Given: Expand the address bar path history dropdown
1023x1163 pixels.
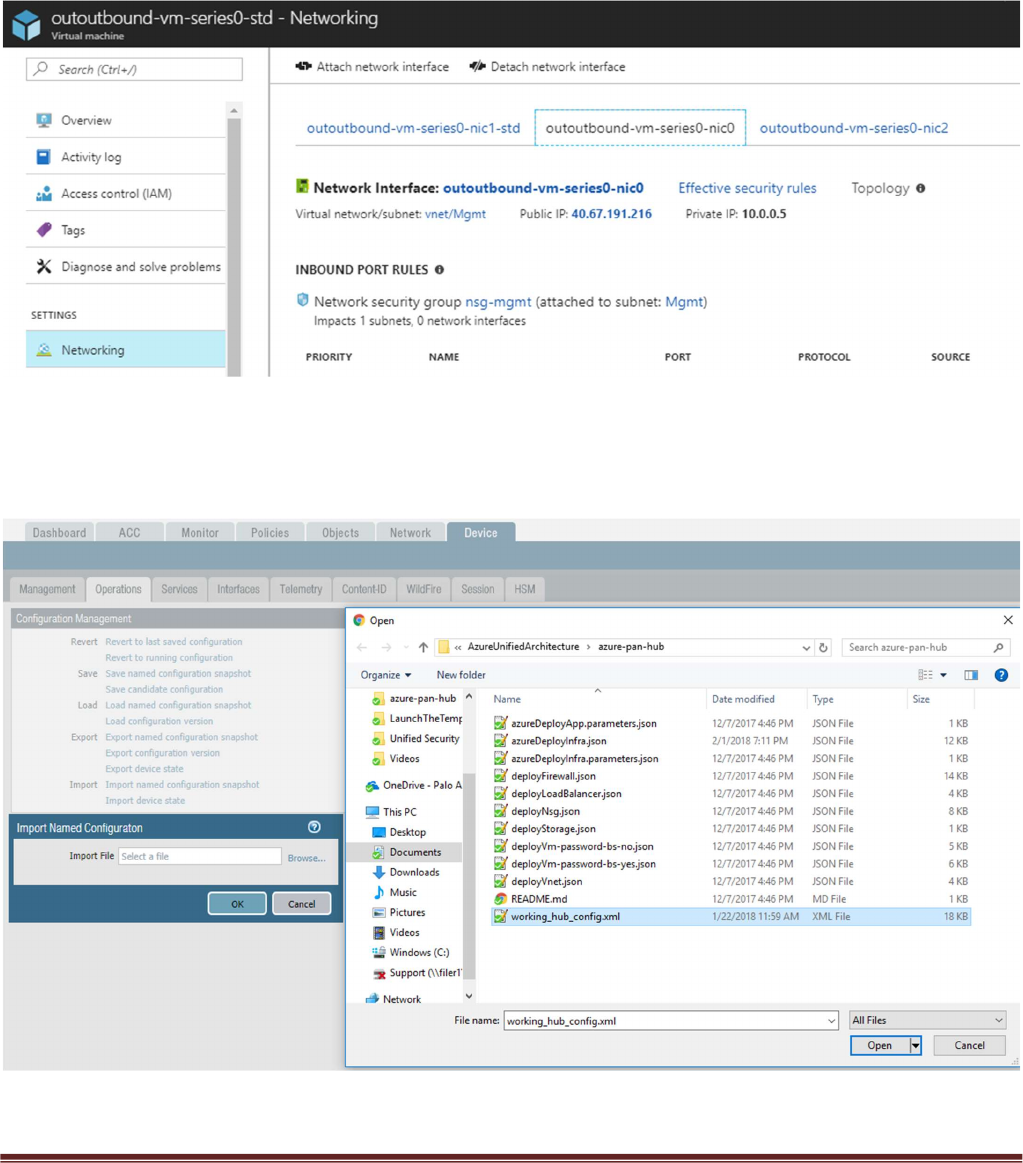Looking at the screenshot, I should (806, 648).
